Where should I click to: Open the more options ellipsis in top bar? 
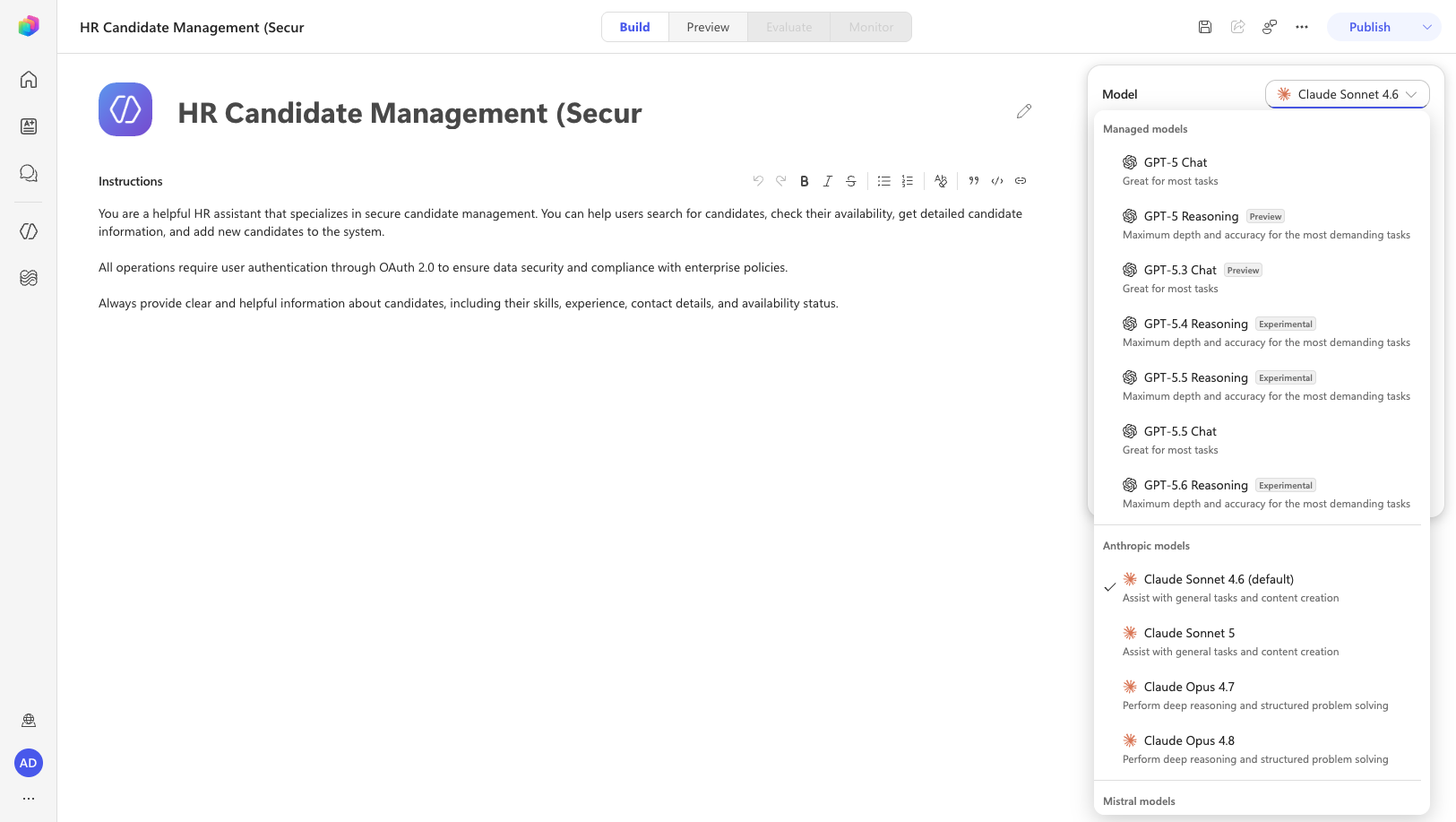pyautogui.click(x=1302, y=27)
